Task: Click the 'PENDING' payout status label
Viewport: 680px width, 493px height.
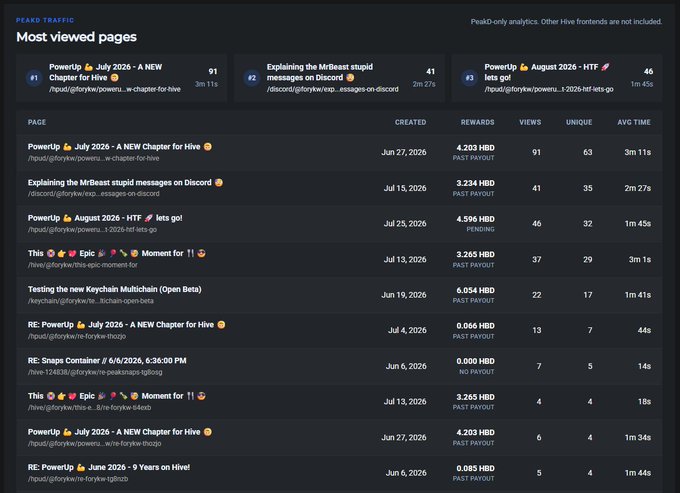Action: 480,229
